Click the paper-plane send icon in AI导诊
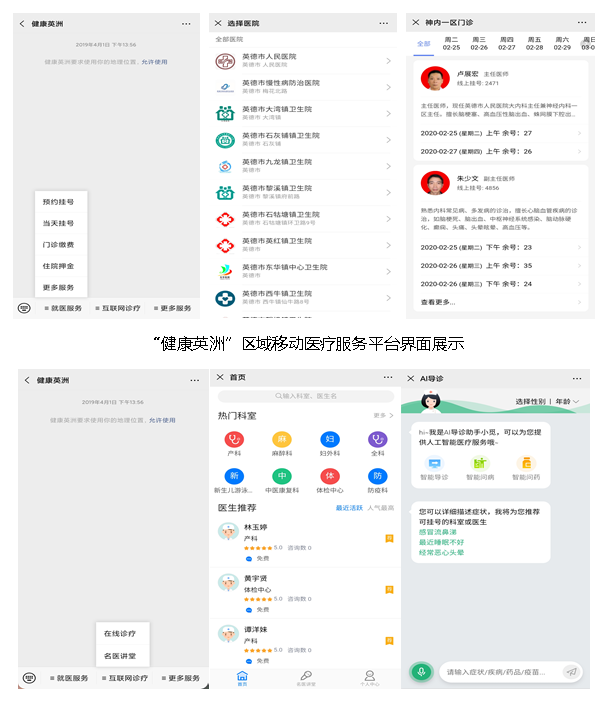Viewport: 614px width, 707px height. (x=571, y=672)
